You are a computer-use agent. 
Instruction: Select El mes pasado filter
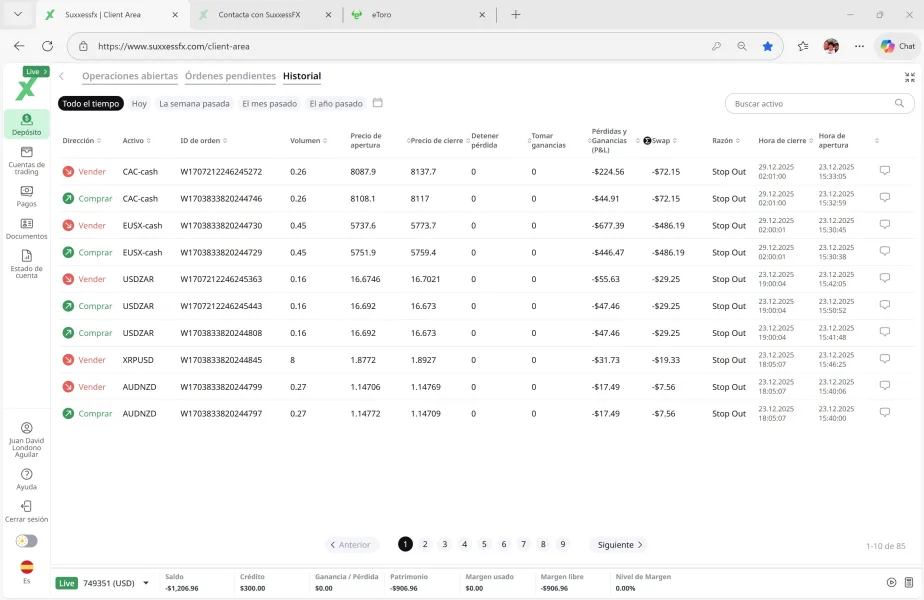(x=269, y=104)
